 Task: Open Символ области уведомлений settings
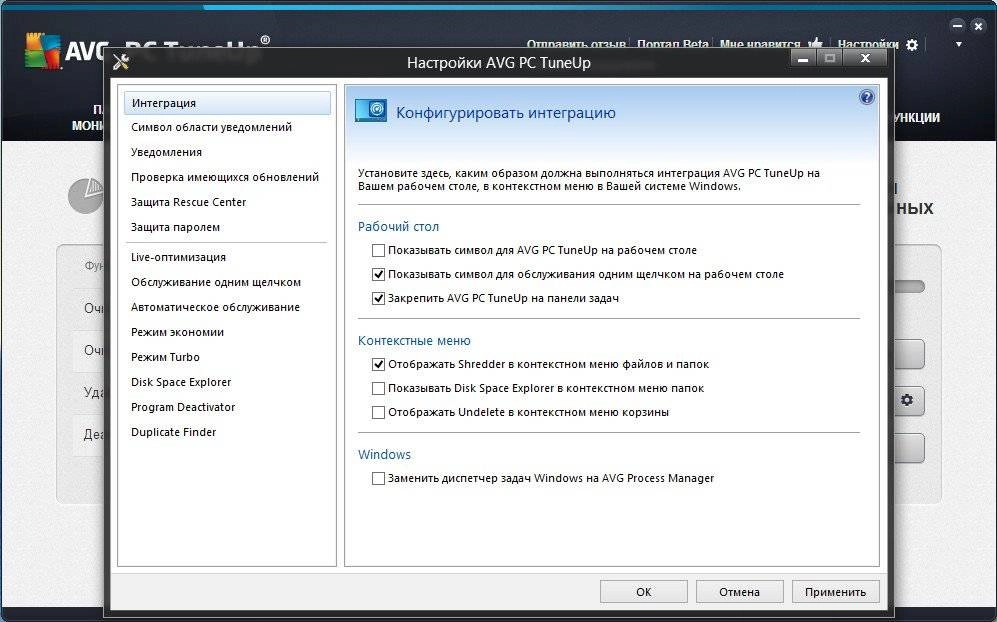click(211, 127)
